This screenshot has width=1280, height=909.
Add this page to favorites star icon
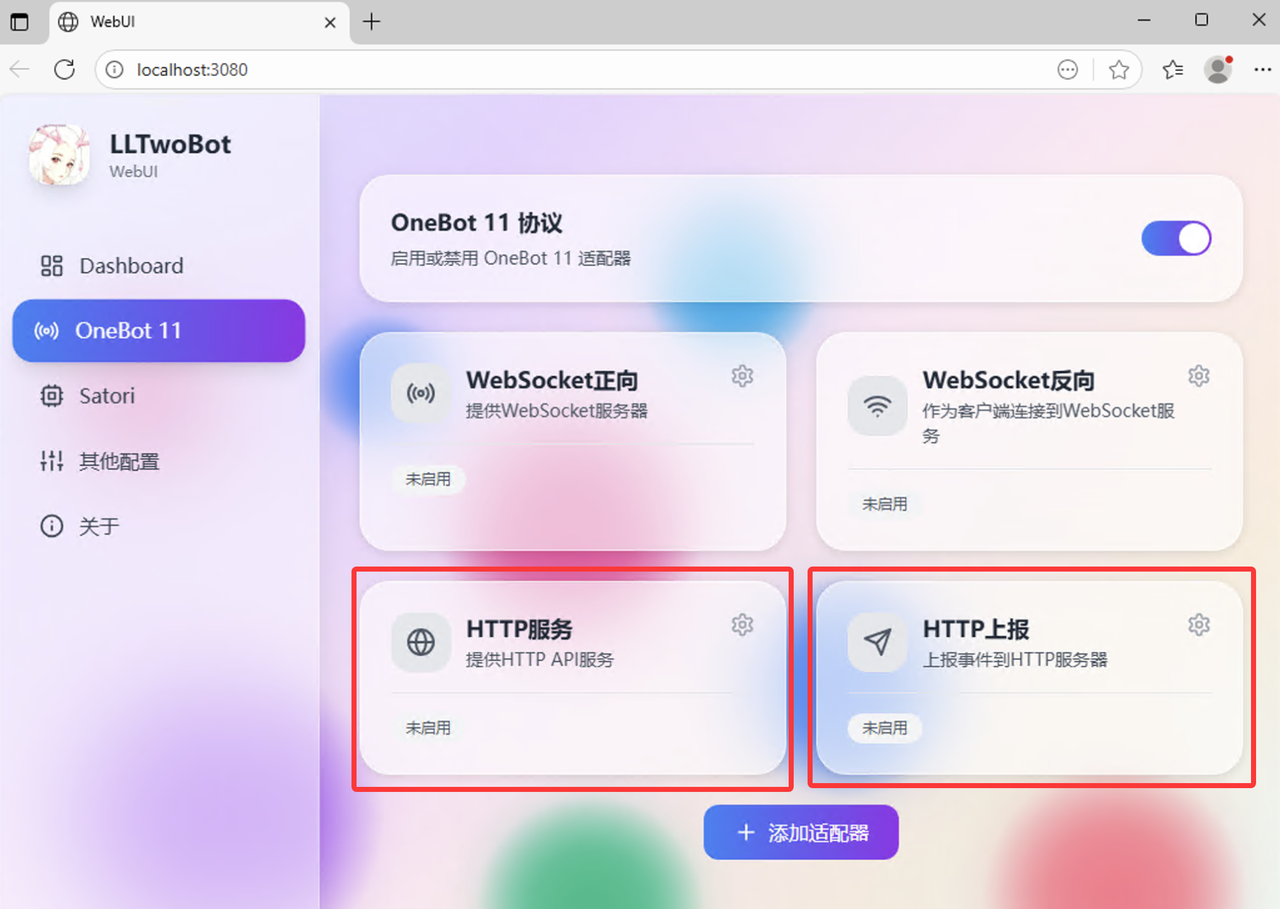pyautogui.click(x=1119, y=70)
